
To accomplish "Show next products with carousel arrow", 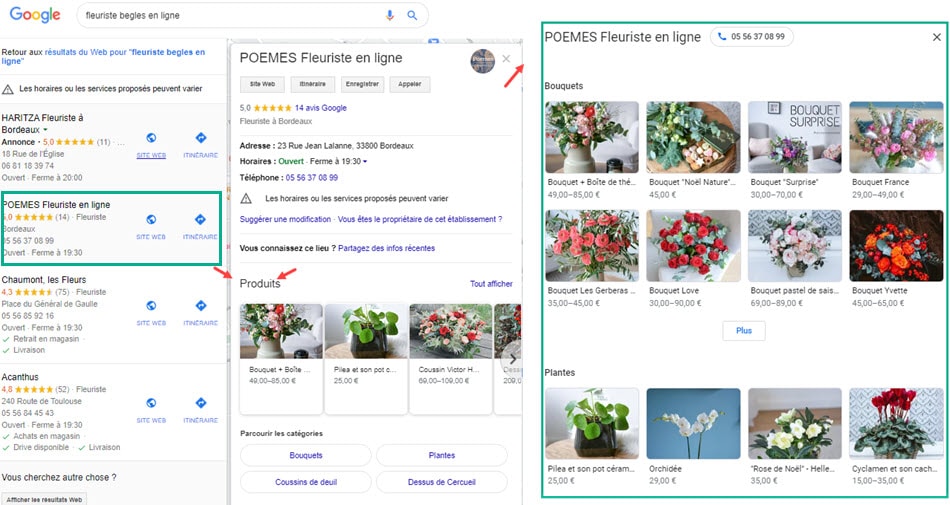I will [x=512, y=359].
